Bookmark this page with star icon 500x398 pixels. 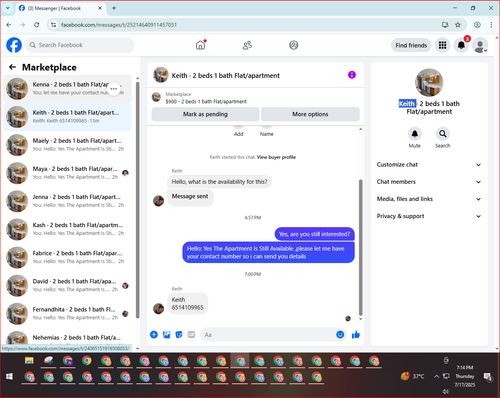(x=458, y=25)
